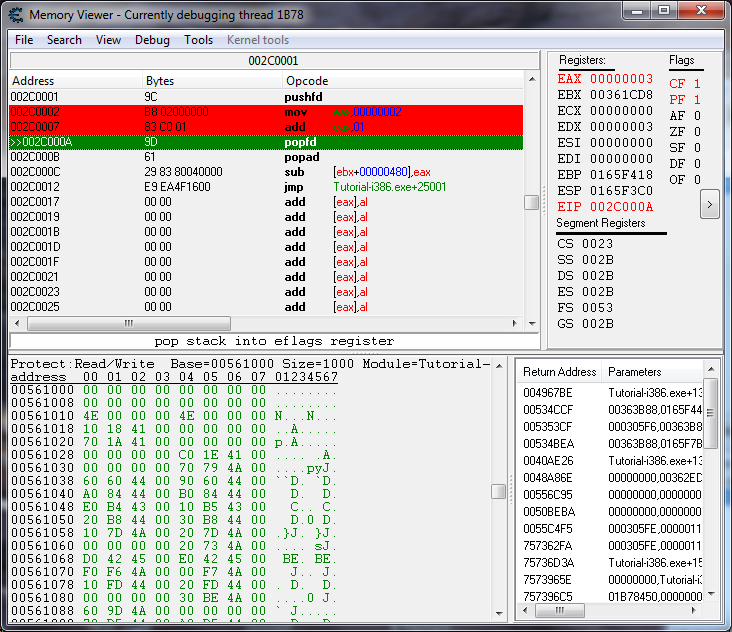Open the Search menu
732x632 pixels.
[x=64, y=40]
